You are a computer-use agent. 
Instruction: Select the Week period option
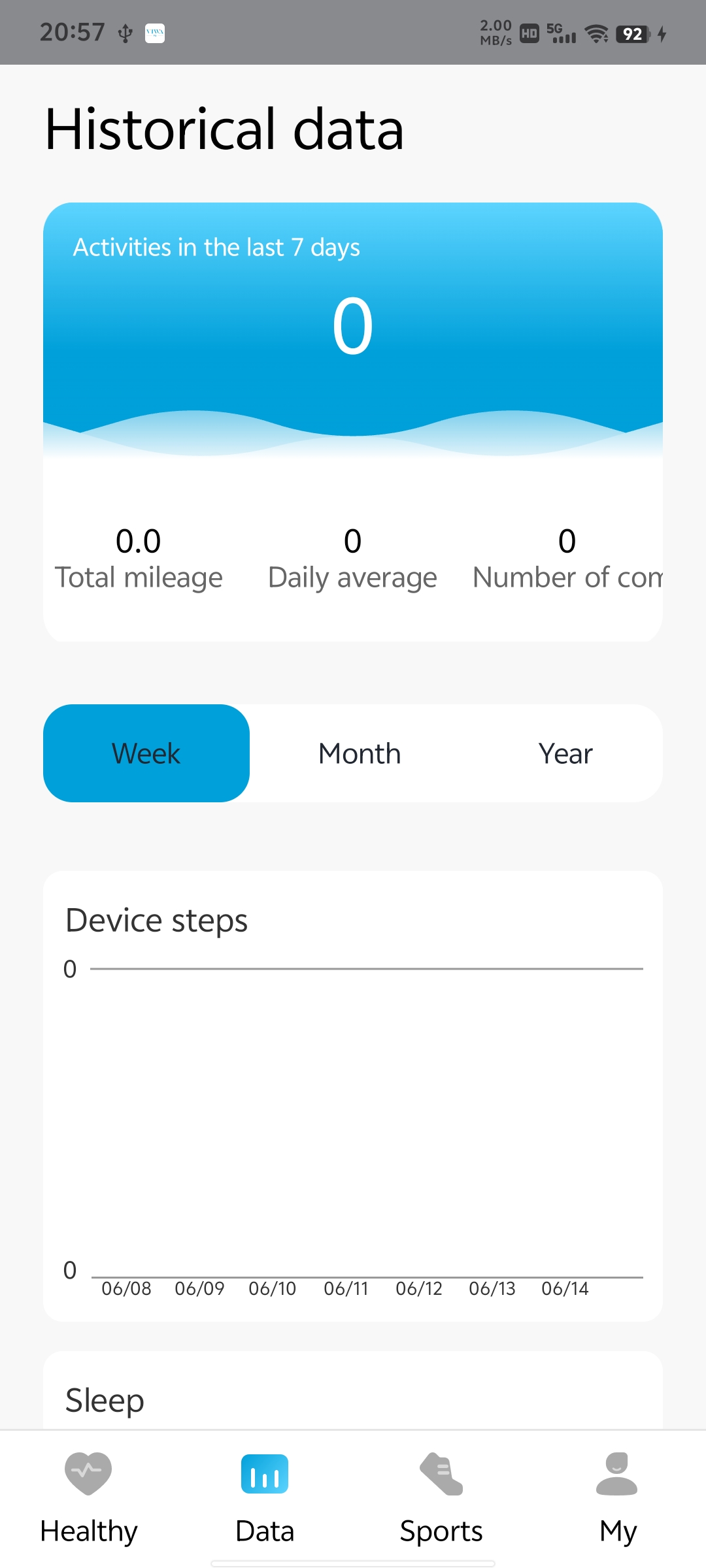click(146, 753)
